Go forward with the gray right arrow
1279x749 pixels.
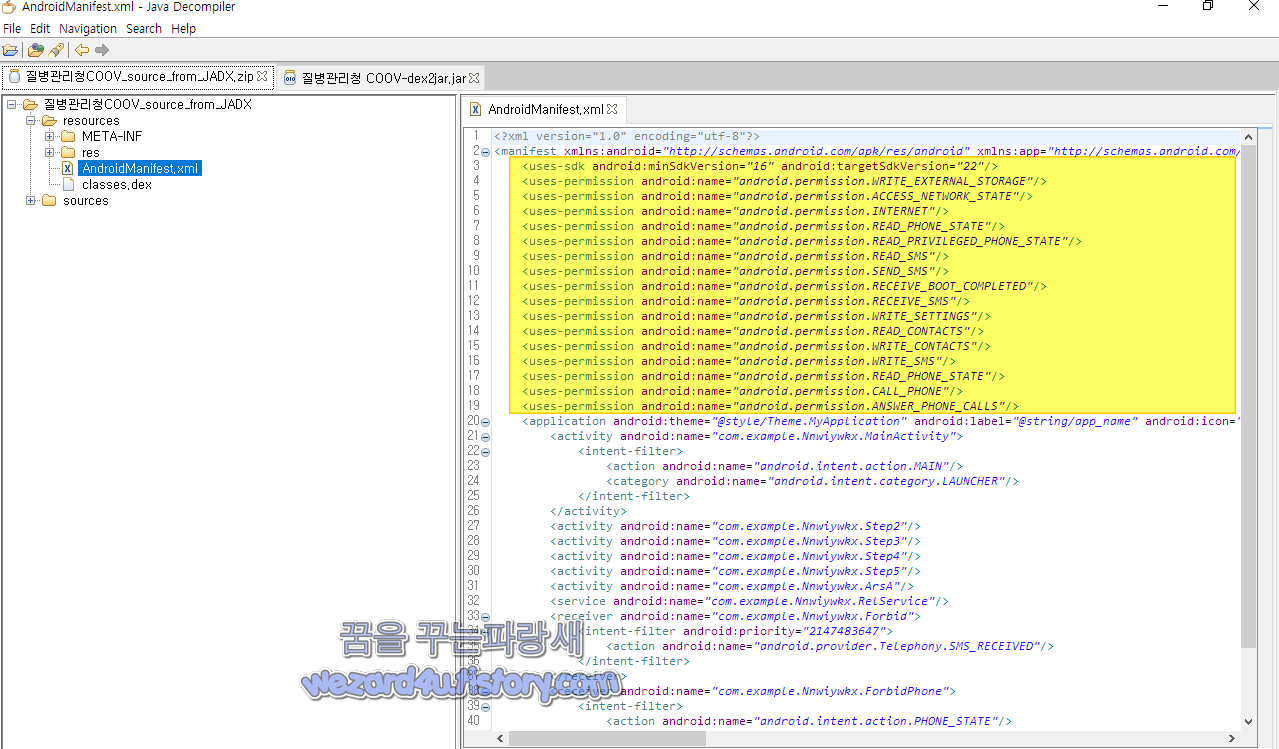click(102, 50)
